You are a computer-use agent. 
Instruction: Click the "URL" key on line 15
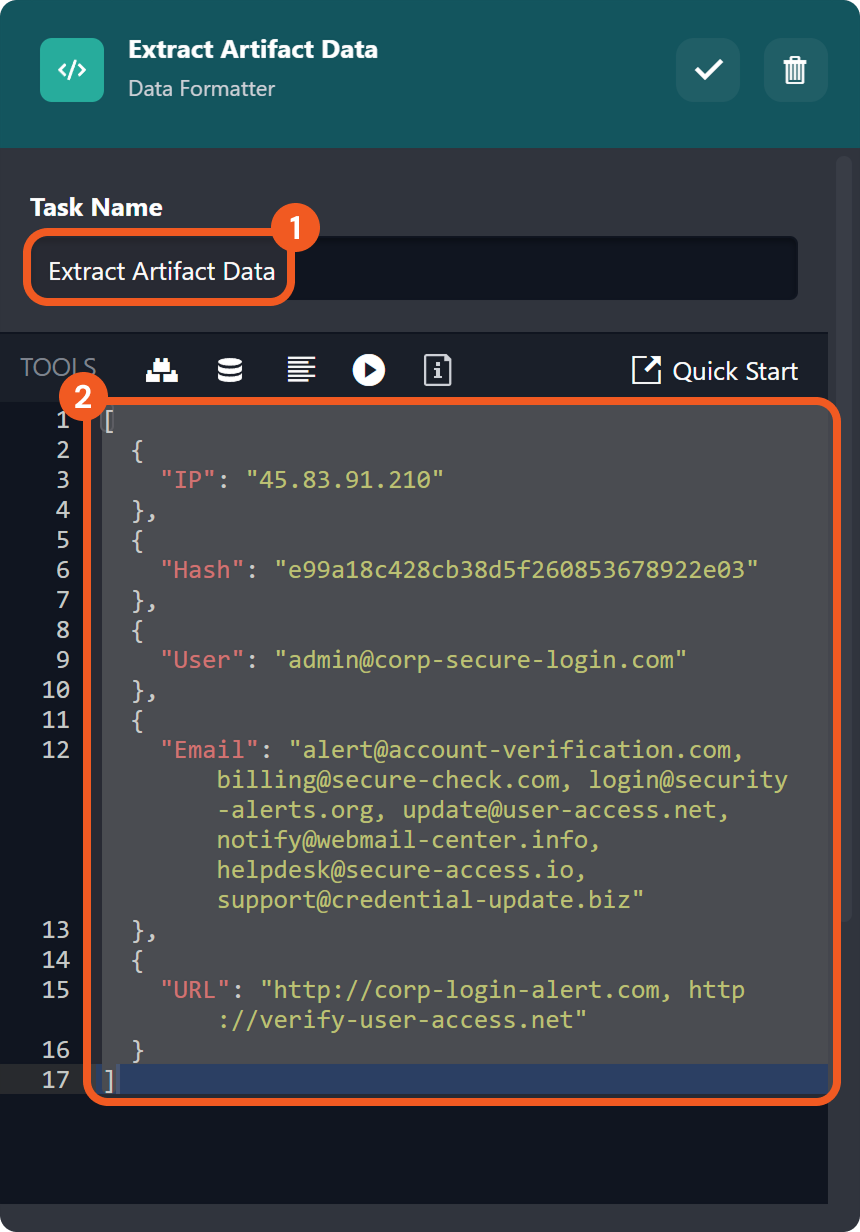[196, 990]
